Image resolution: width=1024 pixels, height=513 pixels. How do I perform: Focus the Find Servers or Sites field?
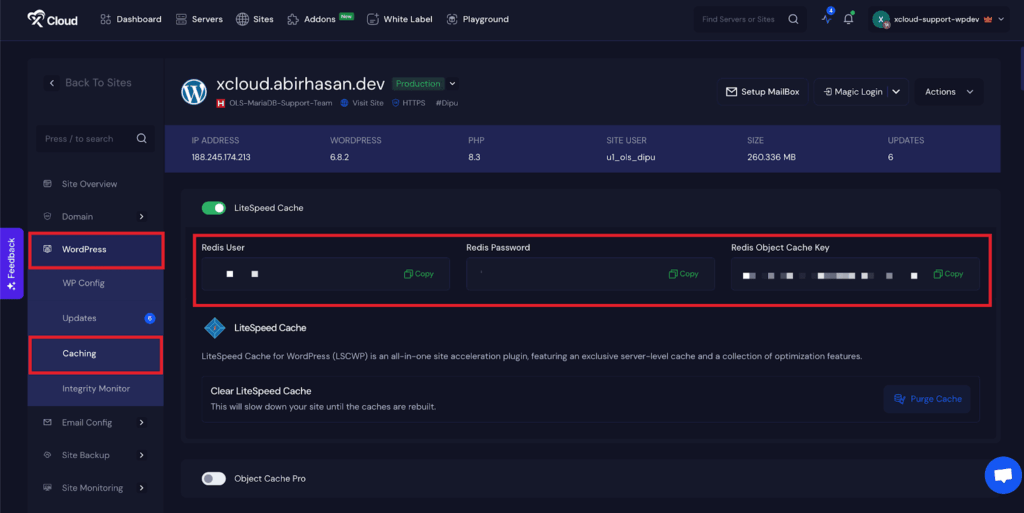pos(742,19)
